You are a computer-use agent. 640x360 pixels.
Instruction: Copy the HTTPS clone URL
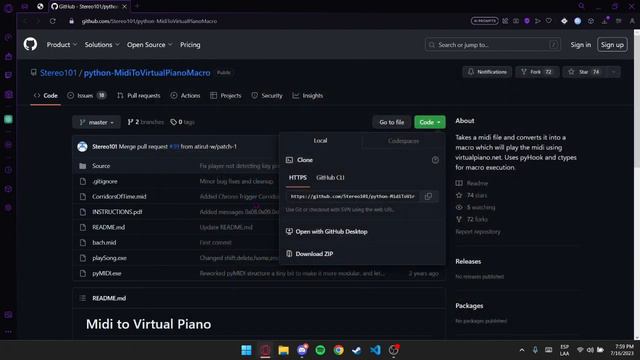point(428,196)
